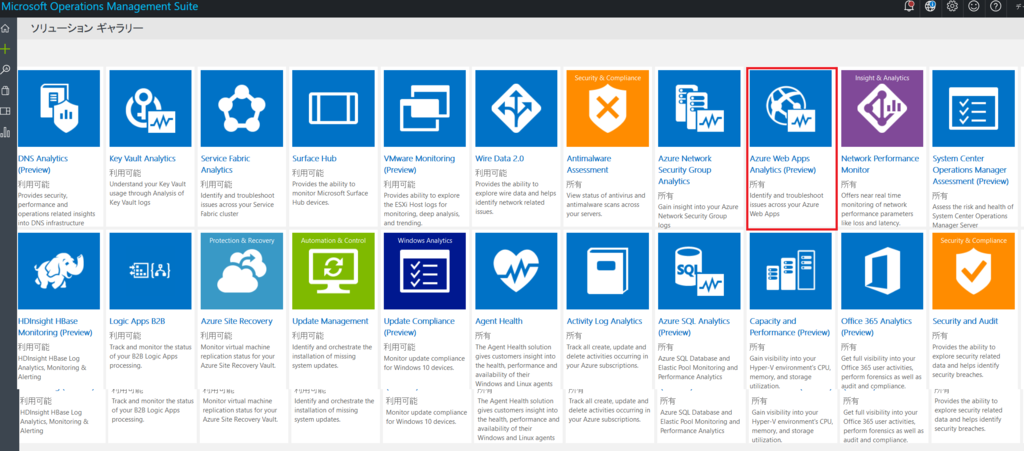Open the DNS Analytics (Preview) tile icon

point(59,108)
